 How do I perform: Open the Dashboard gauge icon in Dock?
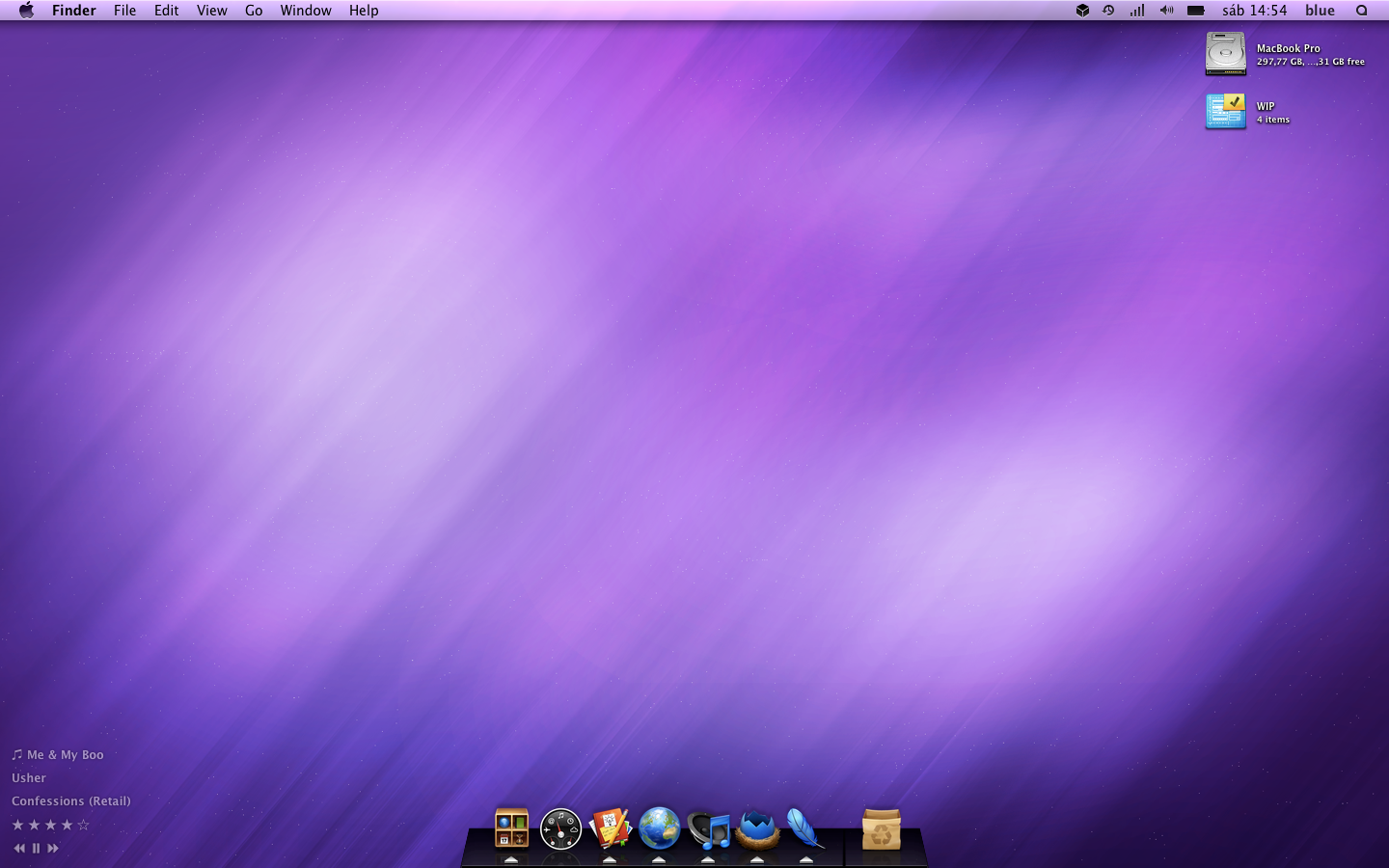pos(560,828)
